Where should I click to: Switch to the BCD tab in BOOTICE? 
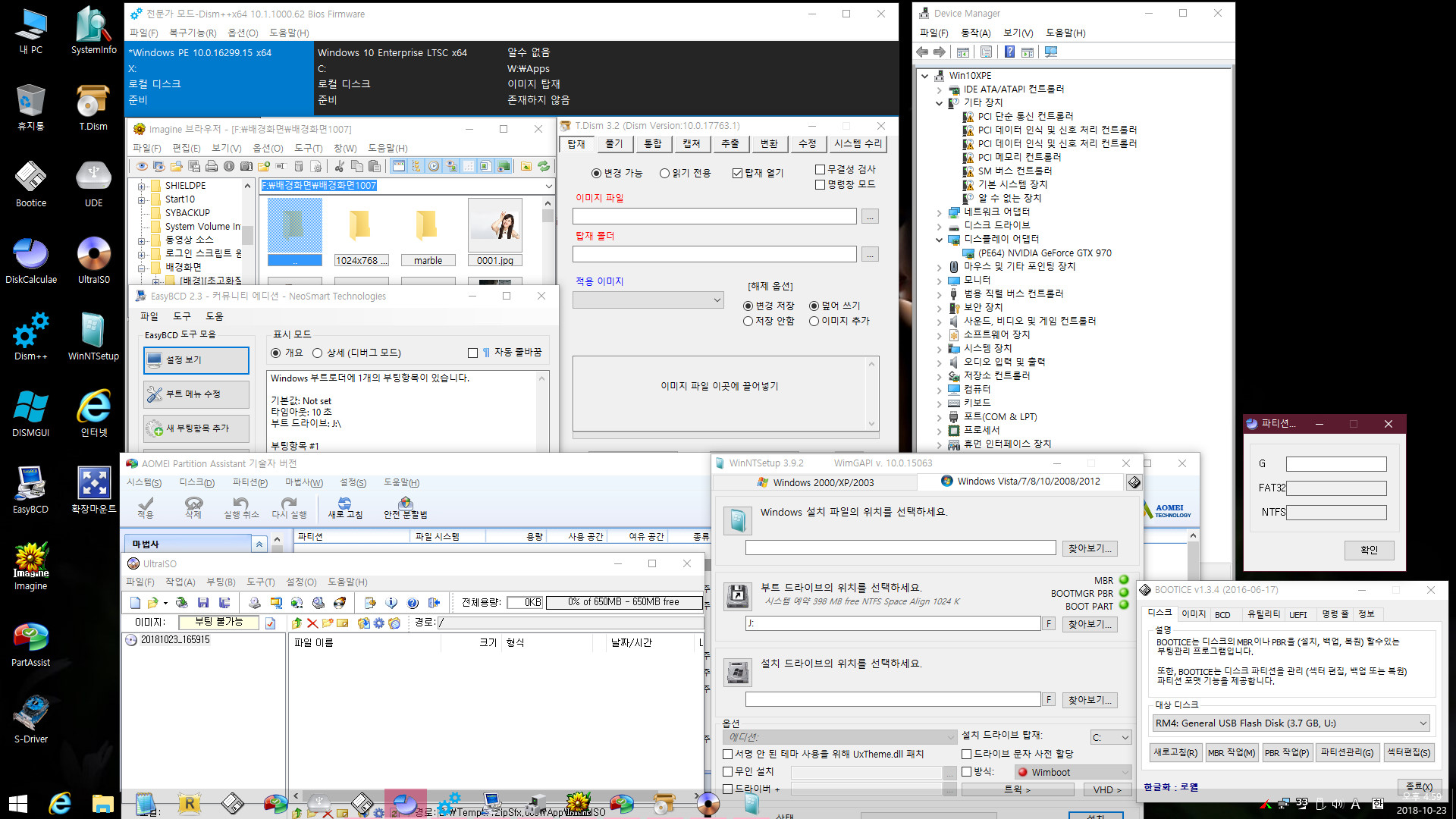point(1222,614)
